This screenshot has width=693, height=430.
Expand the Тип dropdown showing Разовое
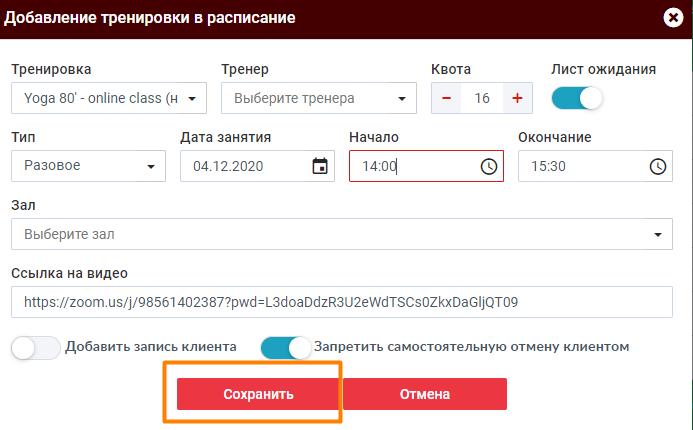click(x=88, y=166)
